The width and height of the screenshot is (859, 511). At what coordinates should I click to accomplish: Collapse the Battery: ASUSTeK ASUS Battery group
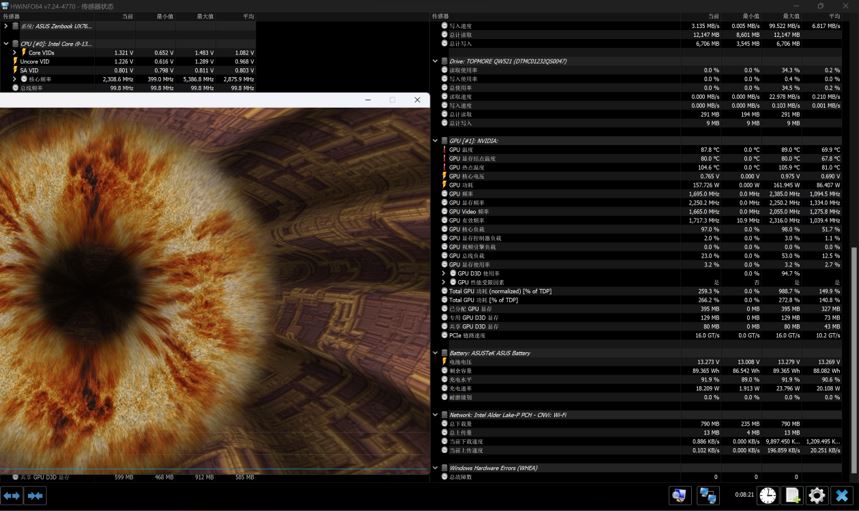pyautogui.click(x=436, y=353)
